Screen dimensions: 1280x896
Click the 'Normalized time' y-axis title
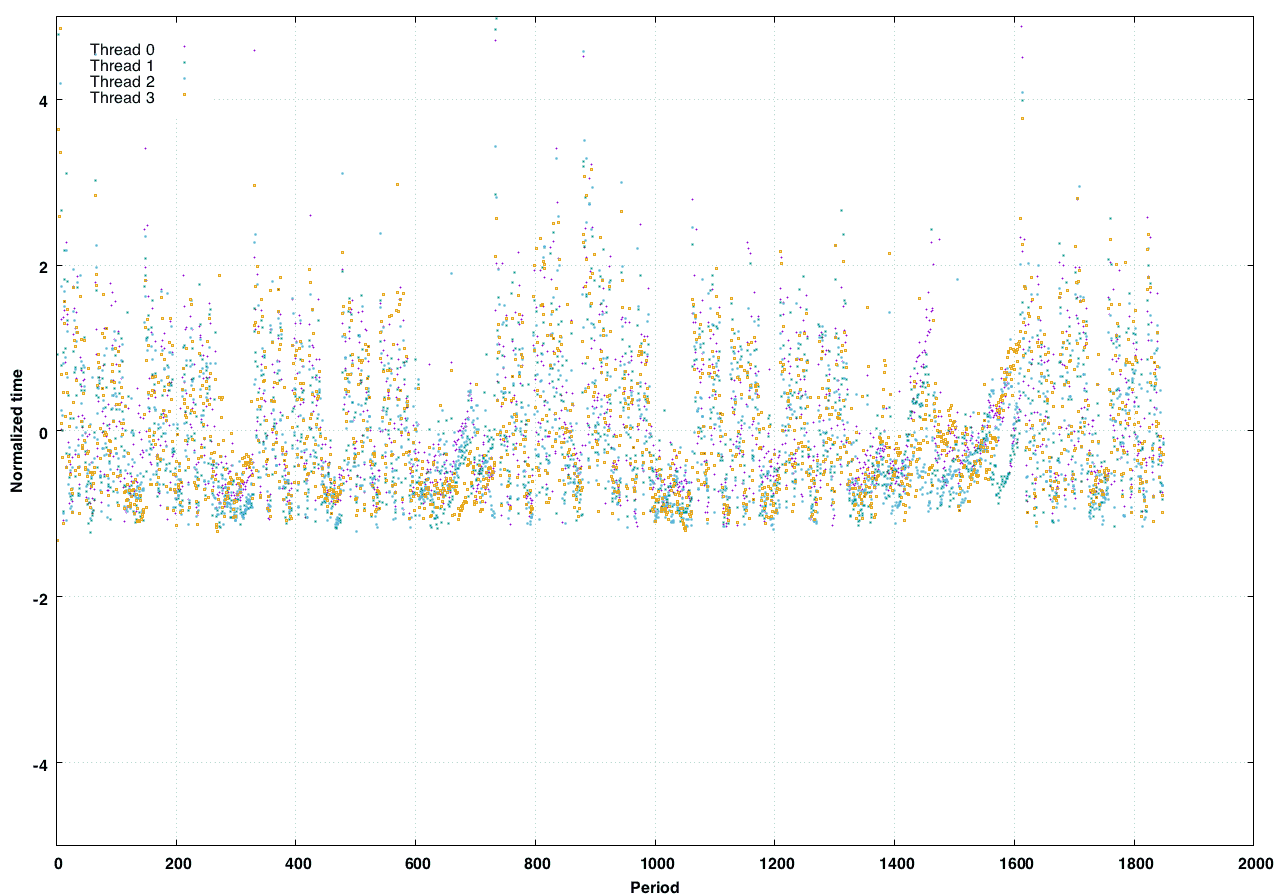(x=17, y=432)
